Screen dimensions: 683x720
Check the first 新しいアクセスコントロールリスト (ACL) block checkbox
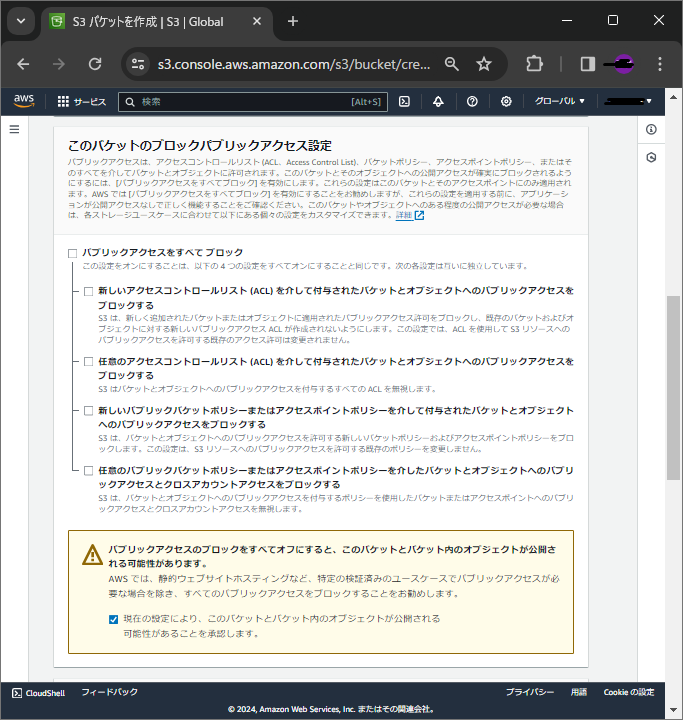(x=89, y=292)
